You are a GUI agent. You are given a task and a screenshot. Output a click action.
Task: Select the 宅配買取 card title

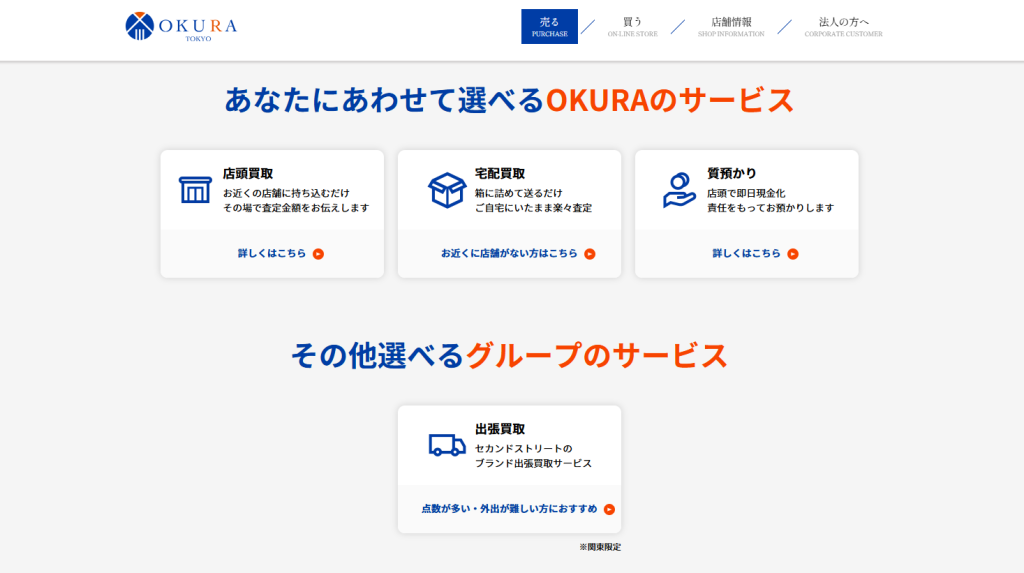[x=500, y=174]
